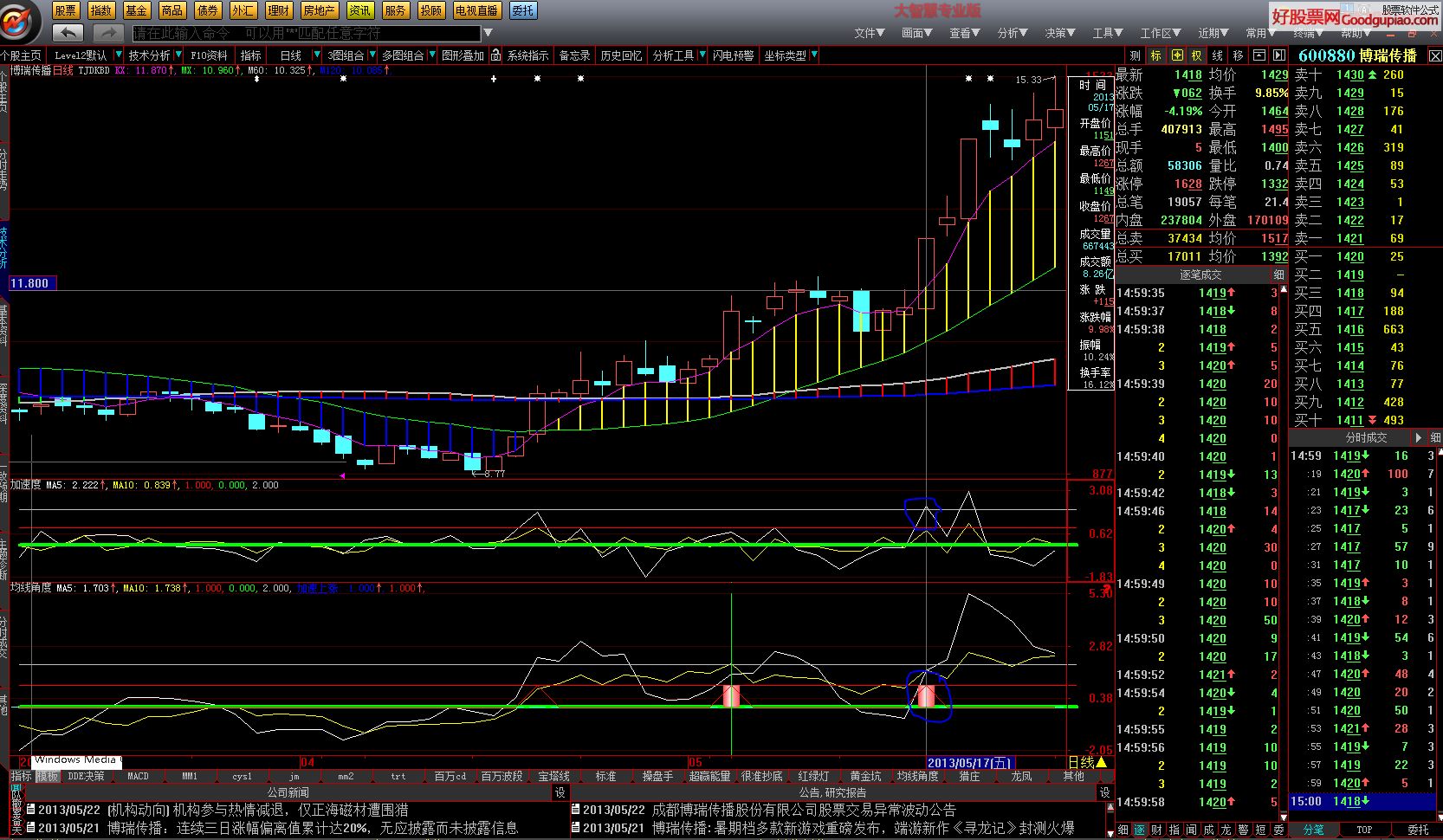Expand the 坐标类型 dropdown
1443x840 pixels.
[814, 55]
